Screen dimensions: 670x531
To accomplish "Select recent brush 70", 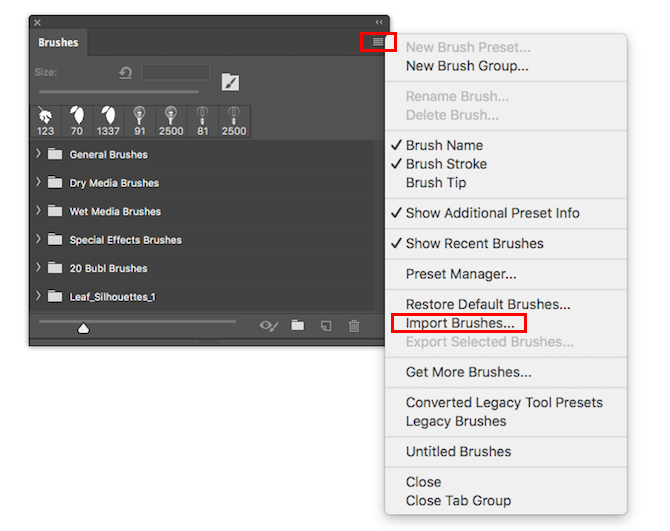I will tap(77, 122).
